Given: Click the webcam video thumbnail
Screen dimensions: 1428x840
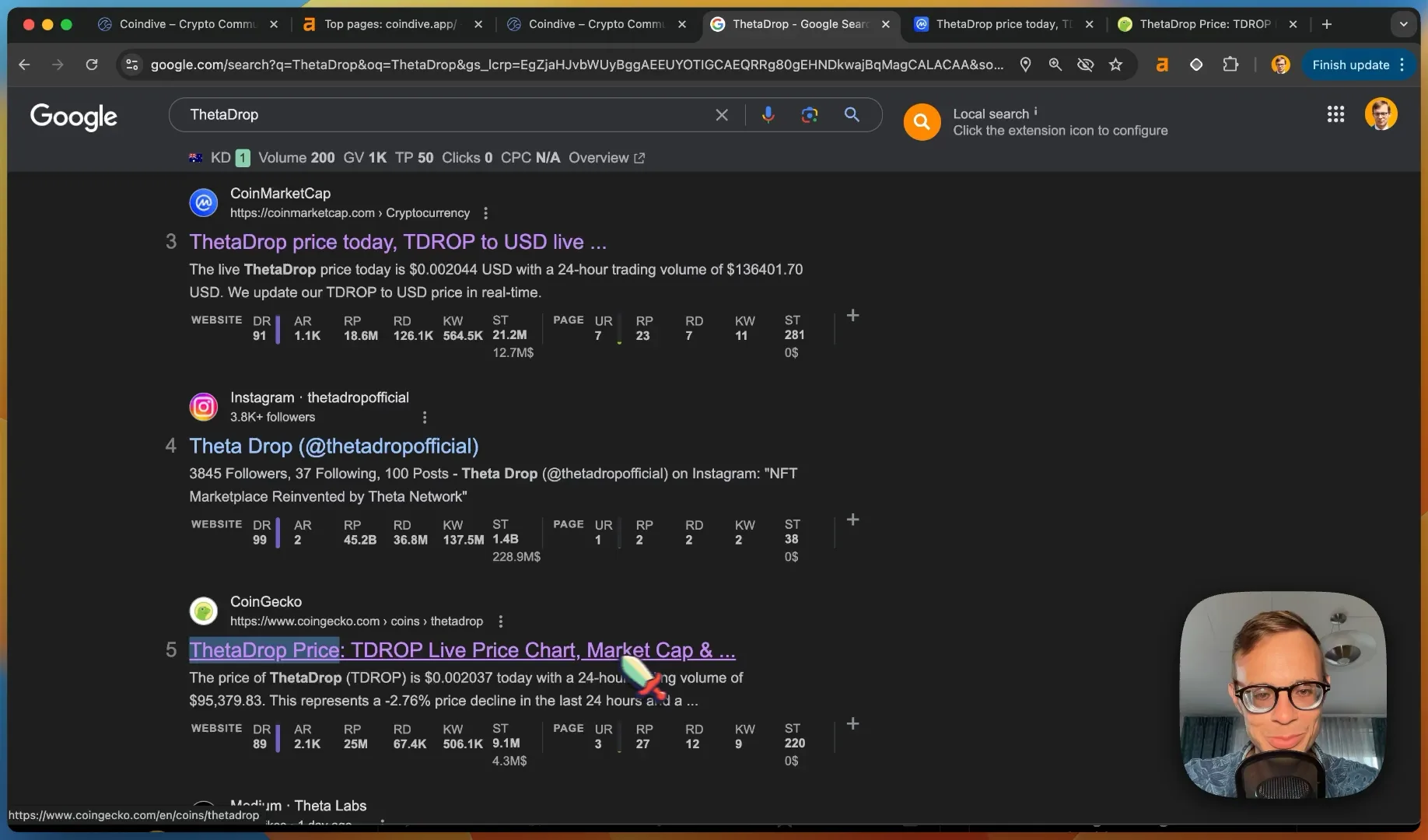Looking at the screenshot, I should [1283, 695].
